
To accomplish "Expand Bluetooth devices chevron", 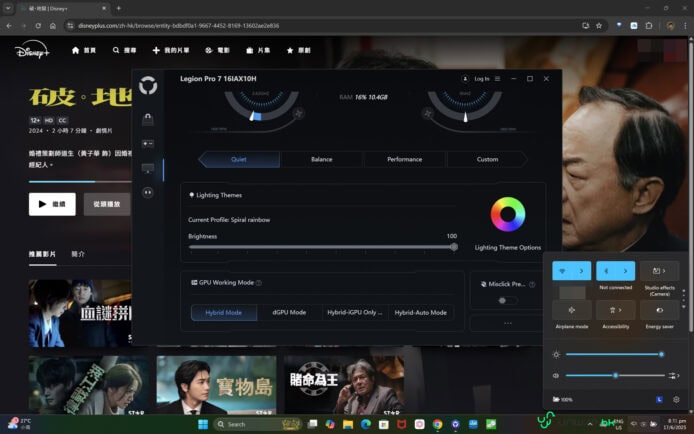I will [625, 271].
